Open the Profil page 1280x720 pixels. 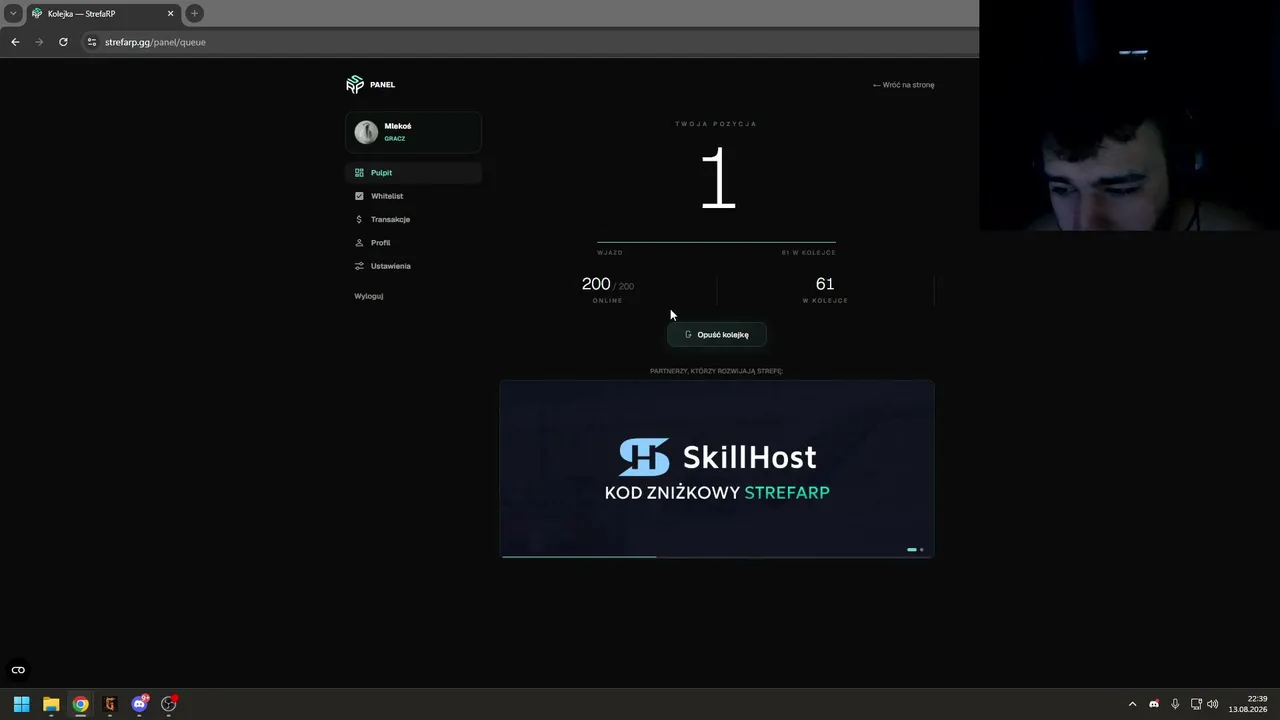coord(413,243)
